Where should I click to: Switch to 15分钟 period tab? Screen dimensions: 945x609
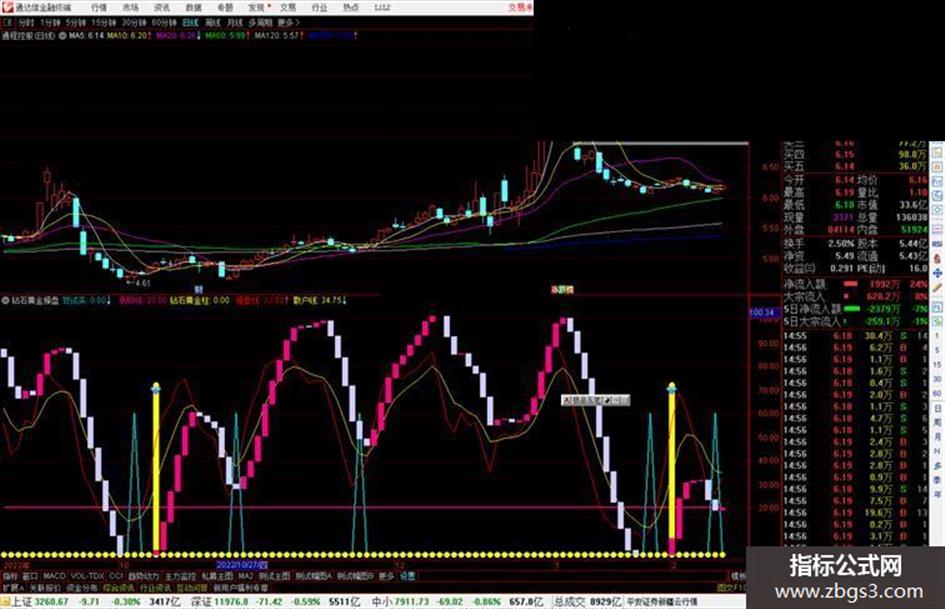point(104,23)
